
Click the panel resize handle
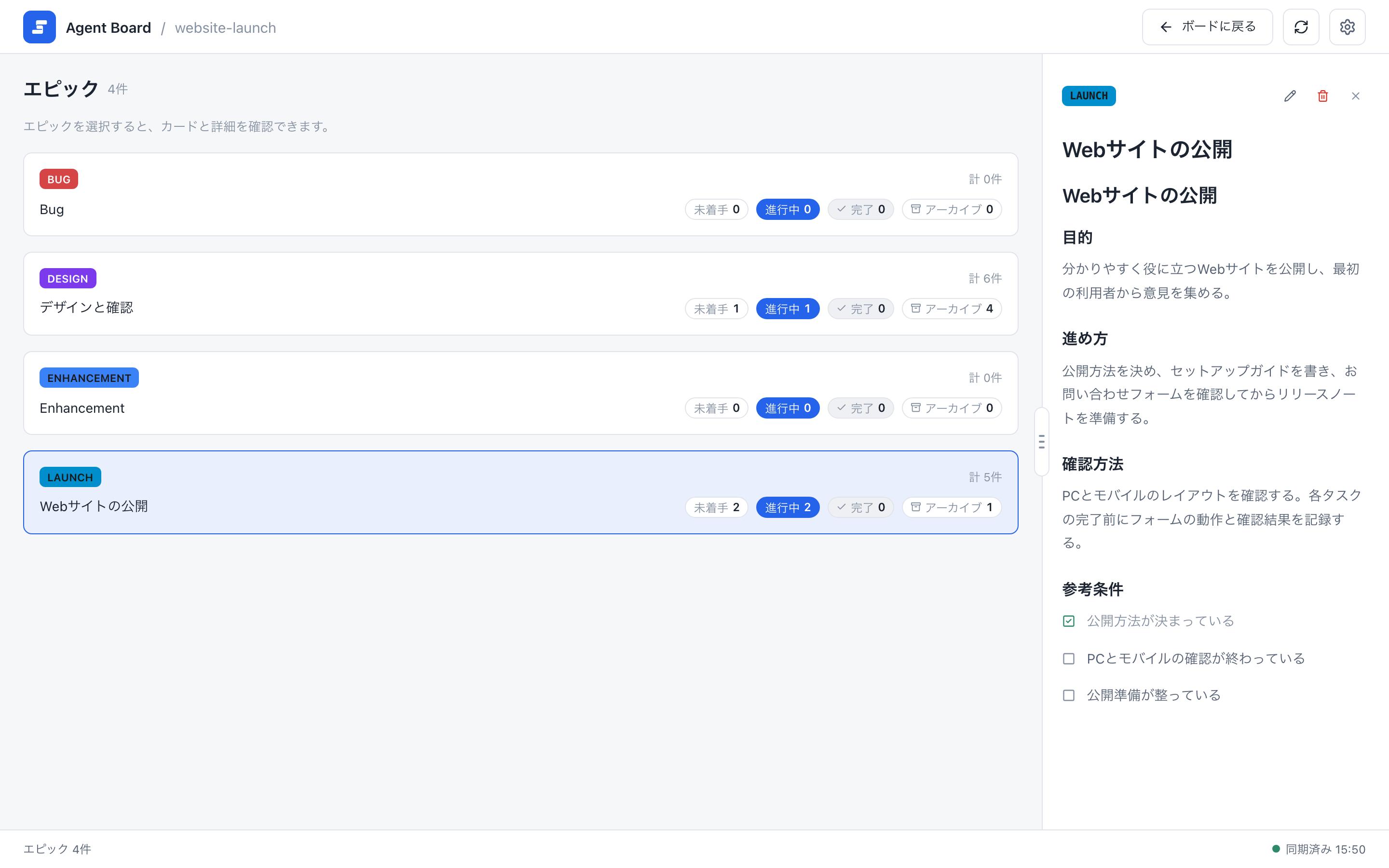(1042, 441)
